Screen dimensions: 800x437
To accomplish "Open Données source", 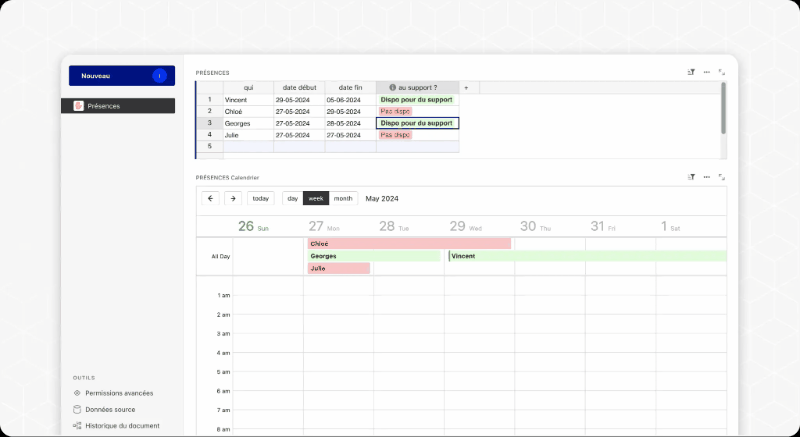I will (x=110, y=409).
